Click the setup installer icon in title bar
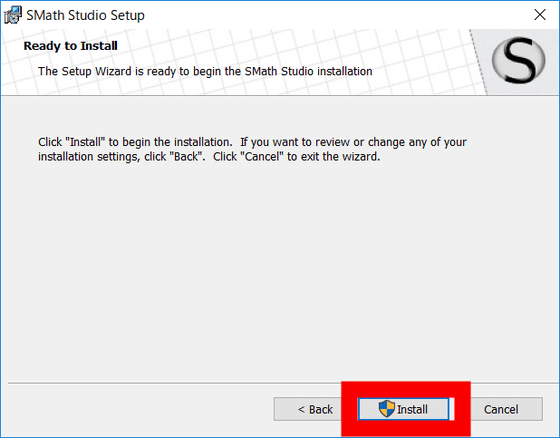Image resolution: width=560 pixels, height=438 pixels. coord(12,15)
